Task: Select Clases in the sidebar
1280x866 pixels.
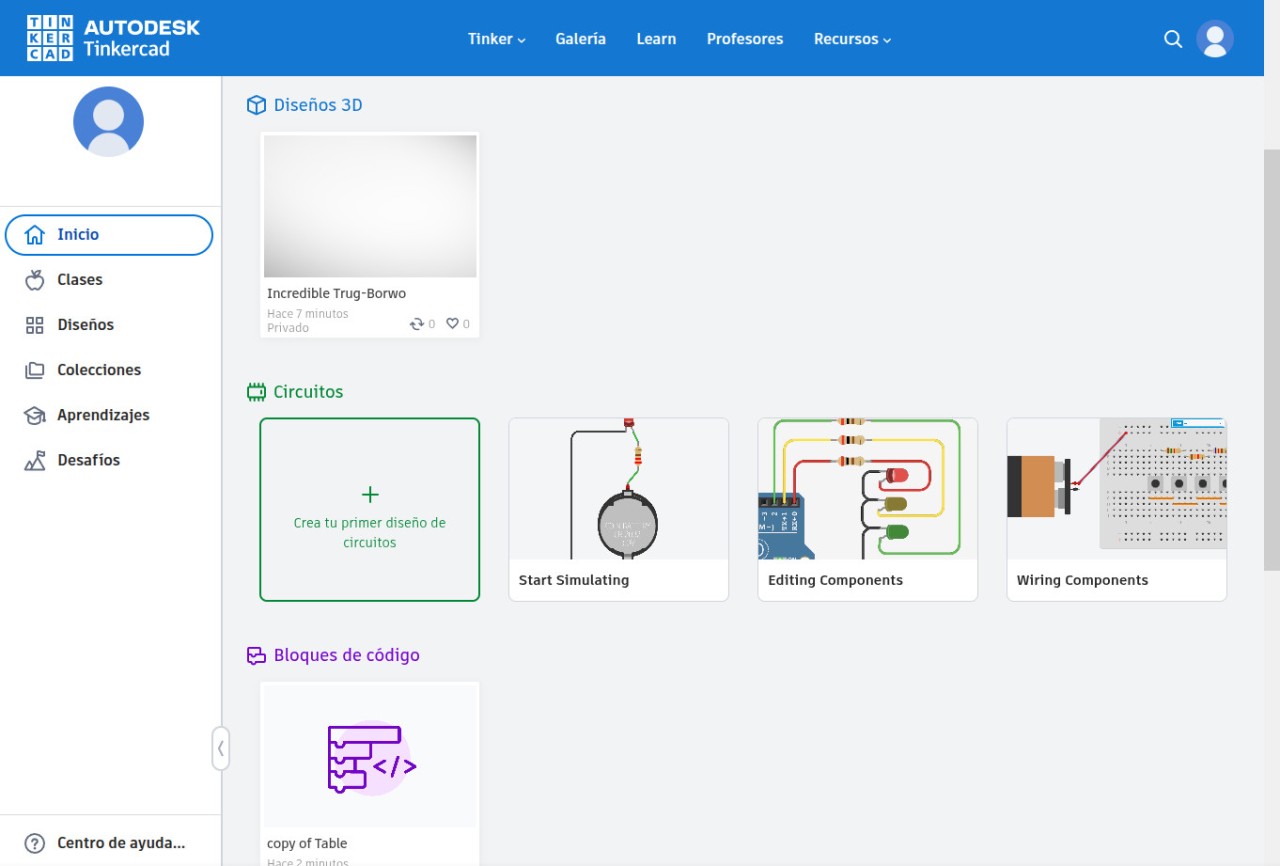Action: [x=80, y=280]
